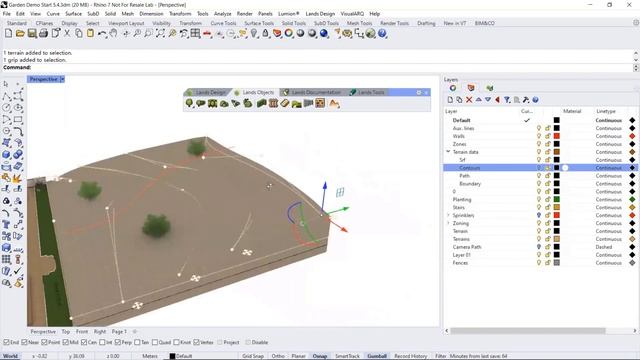Click the blue Help question icon in main toolbar
Viewport: 640px width, 360px height.
[x=382, y=33]
